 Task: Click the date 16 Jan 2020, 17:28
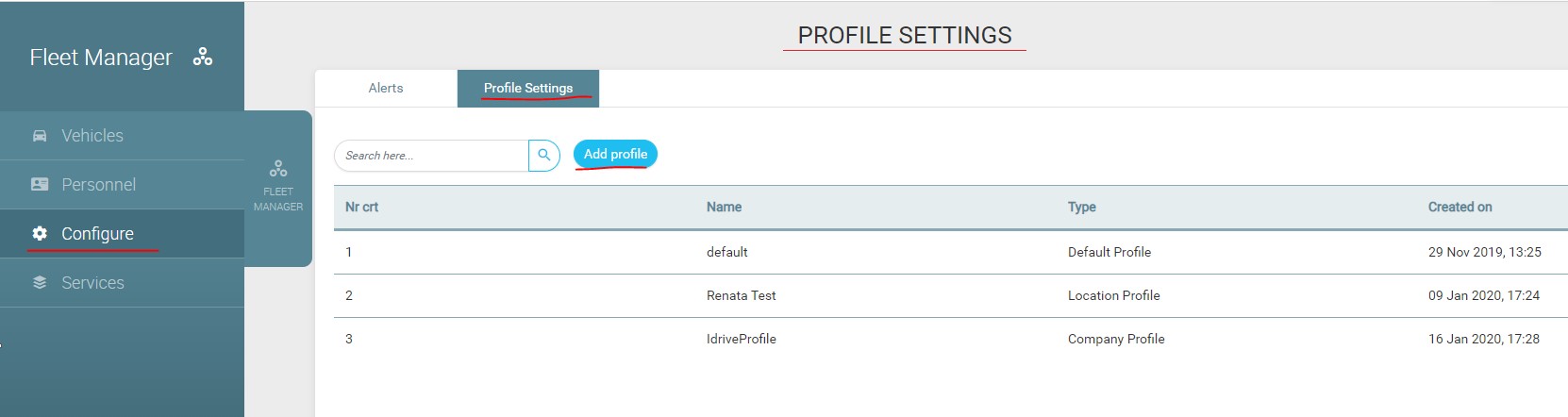coord(1483,339)
